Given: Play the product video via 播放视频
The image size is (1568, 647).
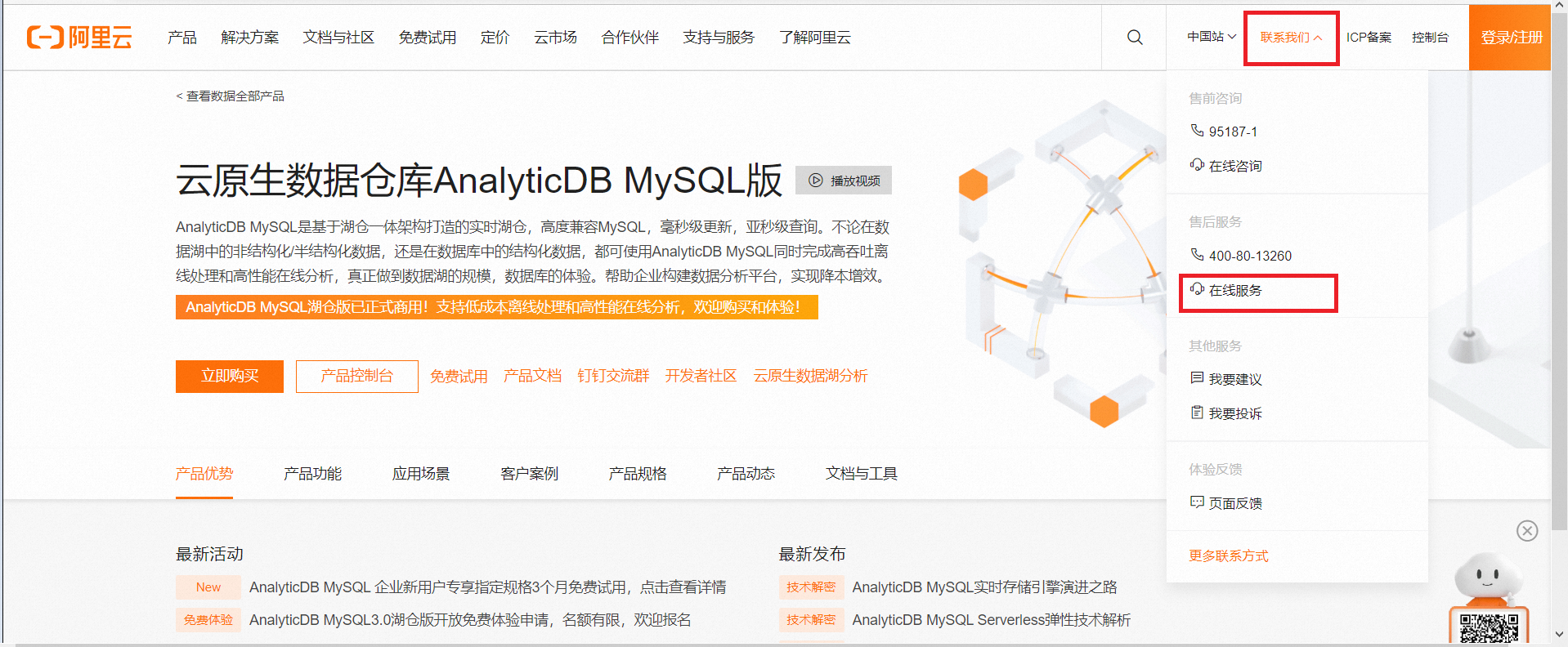Looking at the screenshot, I should pos(844,181).
